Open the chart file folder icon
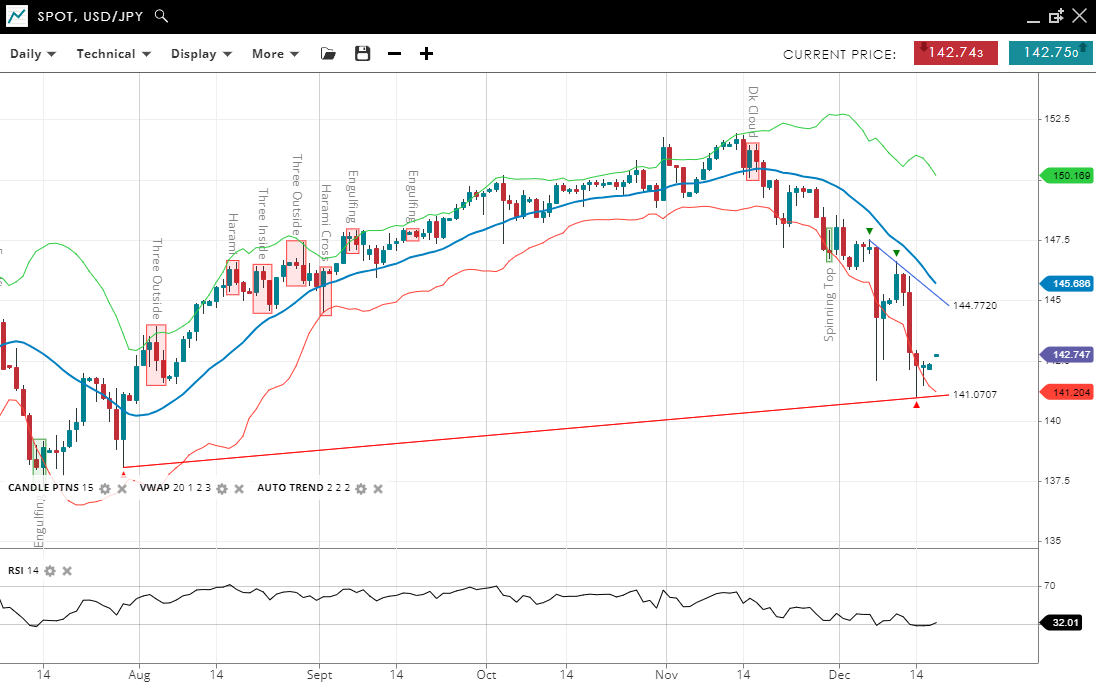 (328, 54)
